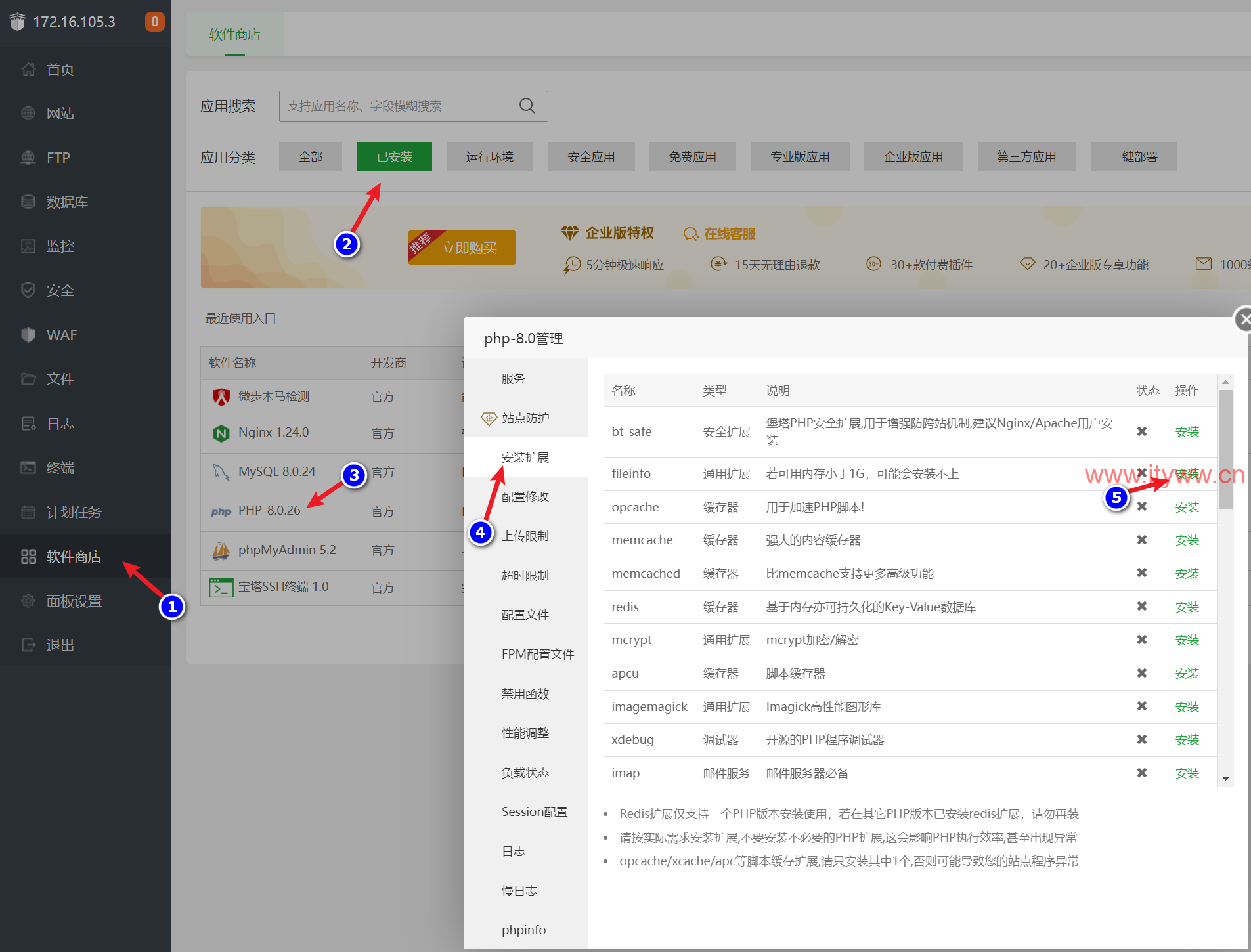Click 安装 link for opcache extension
Screen dimensions: 1251x952
[1187, 508]
